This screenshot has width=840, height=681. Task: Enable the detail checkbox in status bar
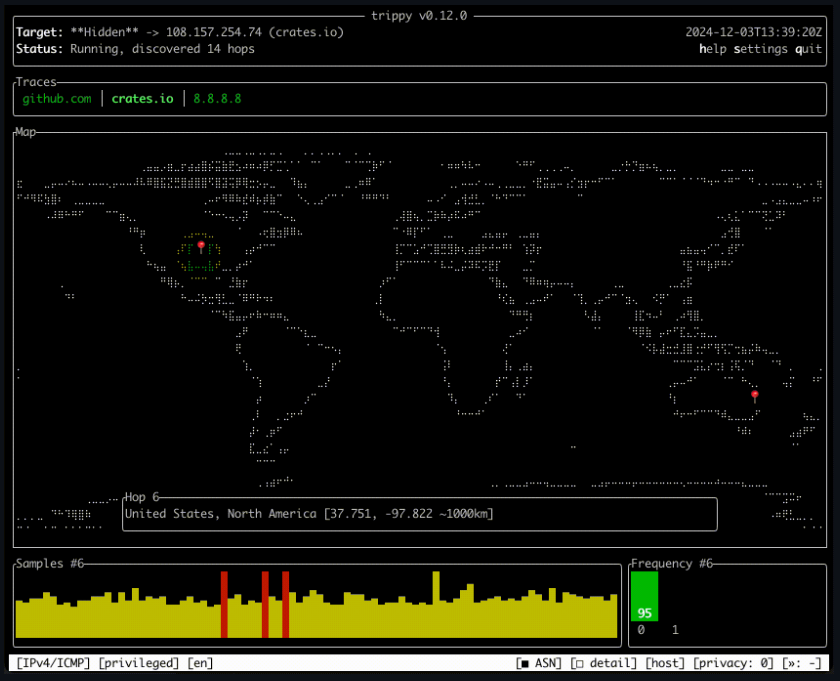(603, 663)
